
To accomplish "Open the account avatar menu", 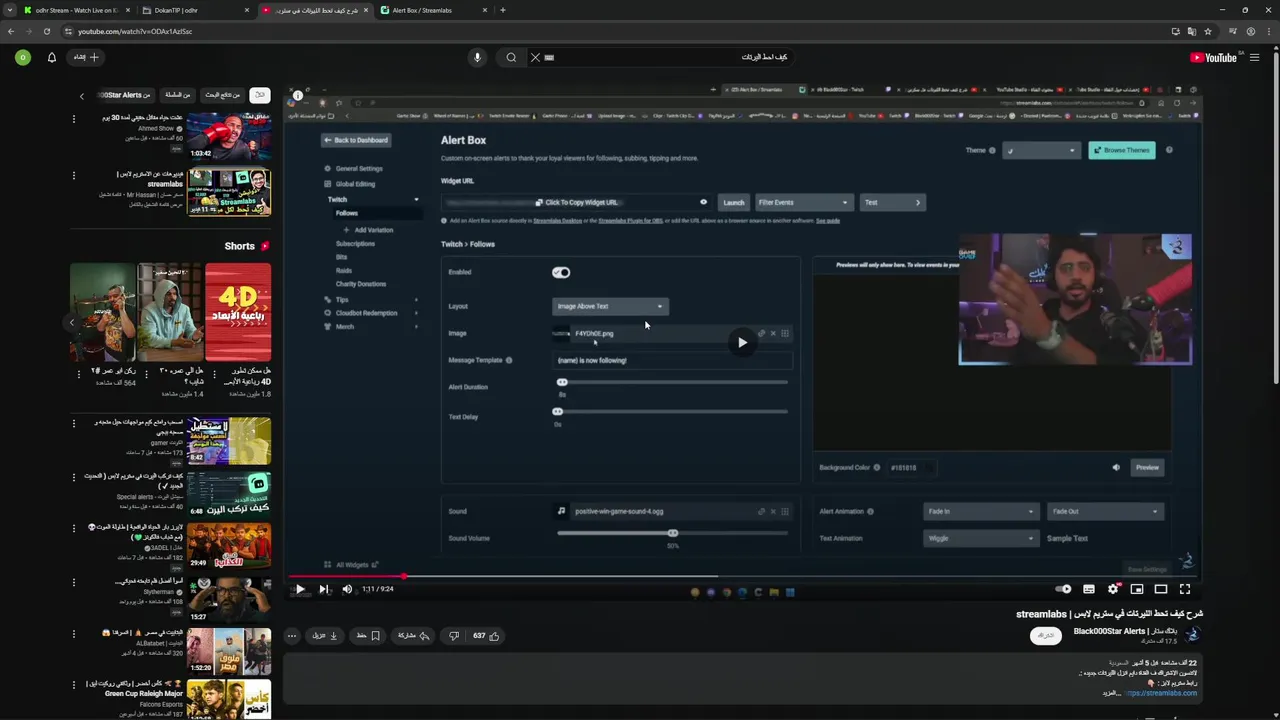I will [22, 57].
